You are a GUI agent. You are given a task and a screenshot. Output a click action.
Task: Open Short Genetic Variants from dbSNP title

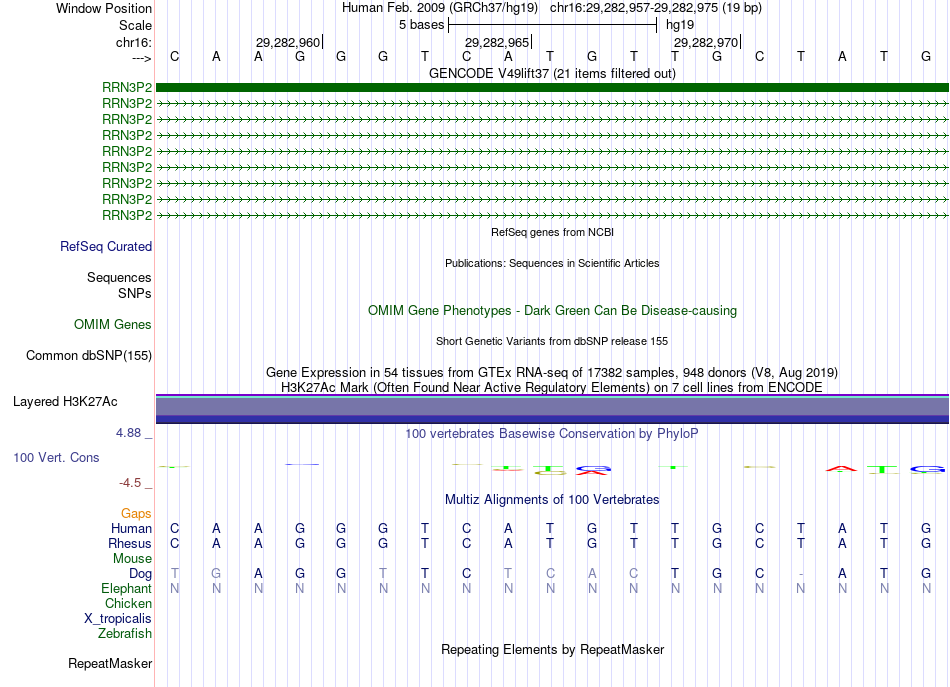tap(552, 341)
